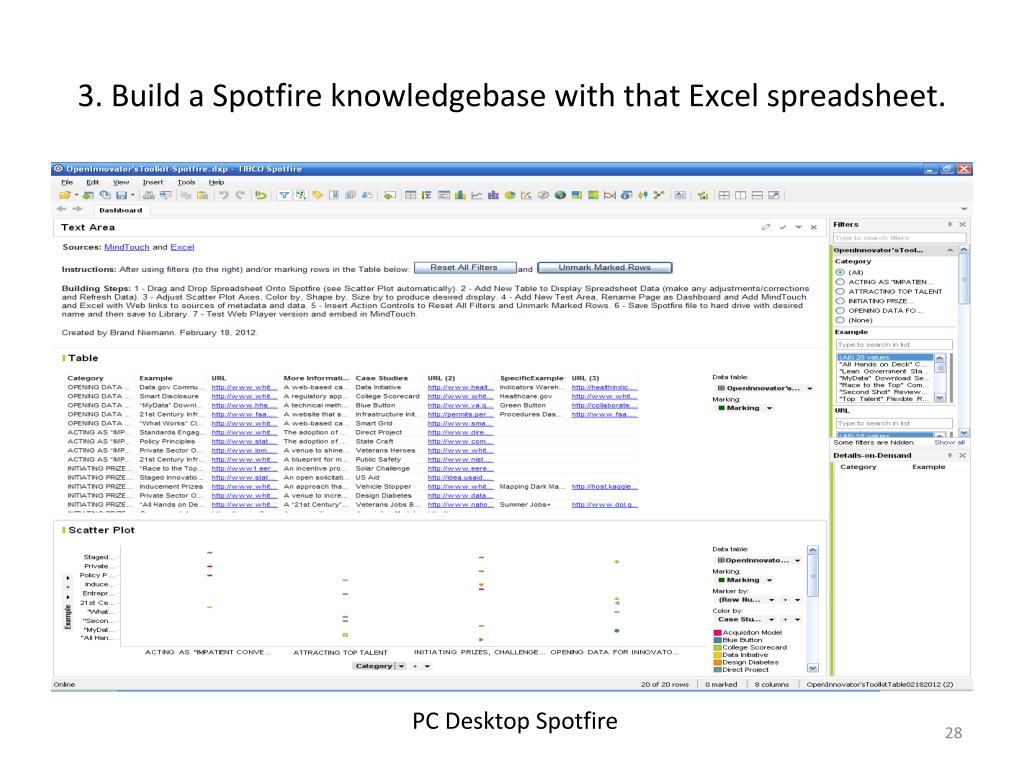This screenshot has width=1024, height=768.
Task: Open the File menu
Action: pos(67,182)
